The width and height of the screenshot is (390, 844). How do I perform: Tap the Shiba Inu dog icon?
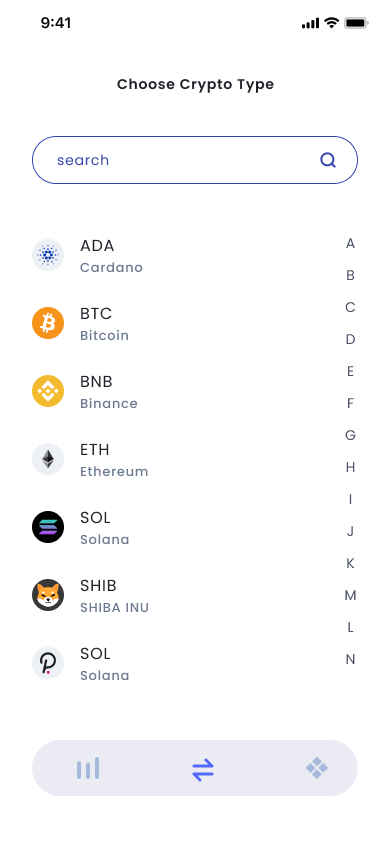pyautogui.click(x=48, y=595)
